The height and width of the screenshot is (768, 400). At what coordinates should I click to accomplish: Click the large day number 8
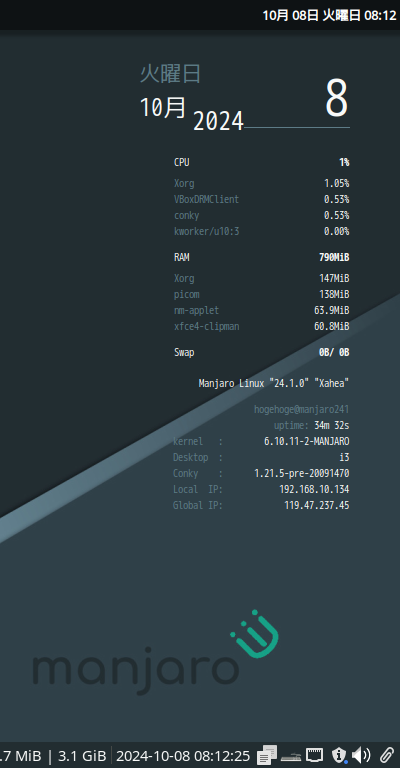coord(337,99)
